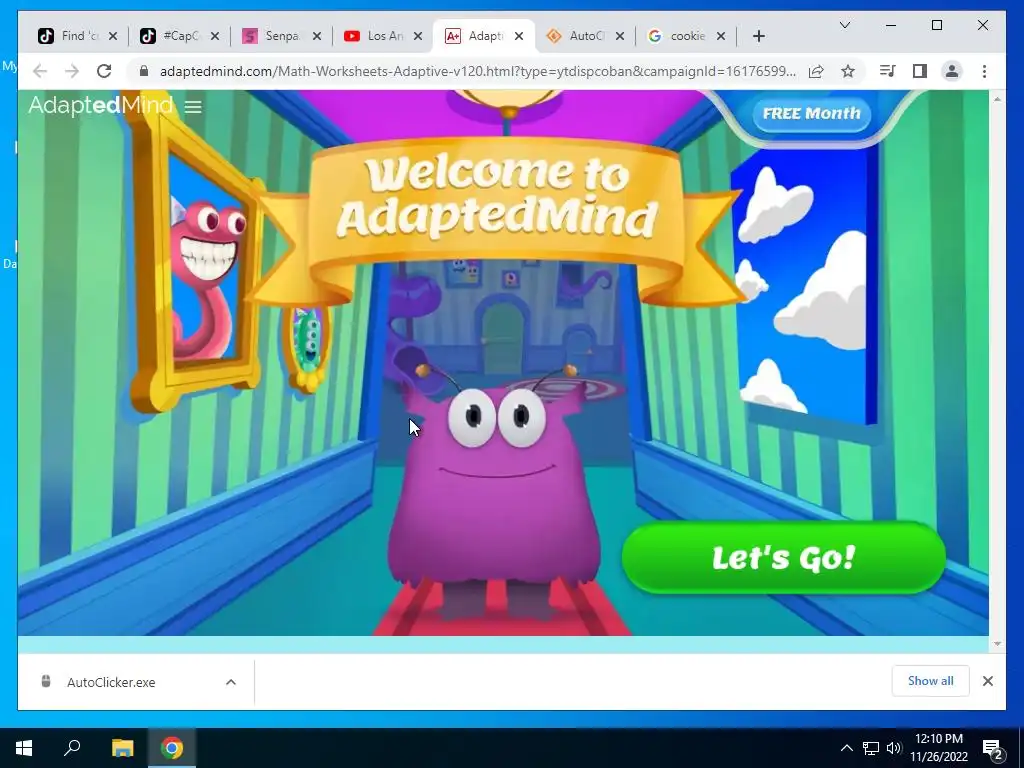Click the page scrollbar up arrow
Viewport: 1024px width, 768px height.
[997, 99]
